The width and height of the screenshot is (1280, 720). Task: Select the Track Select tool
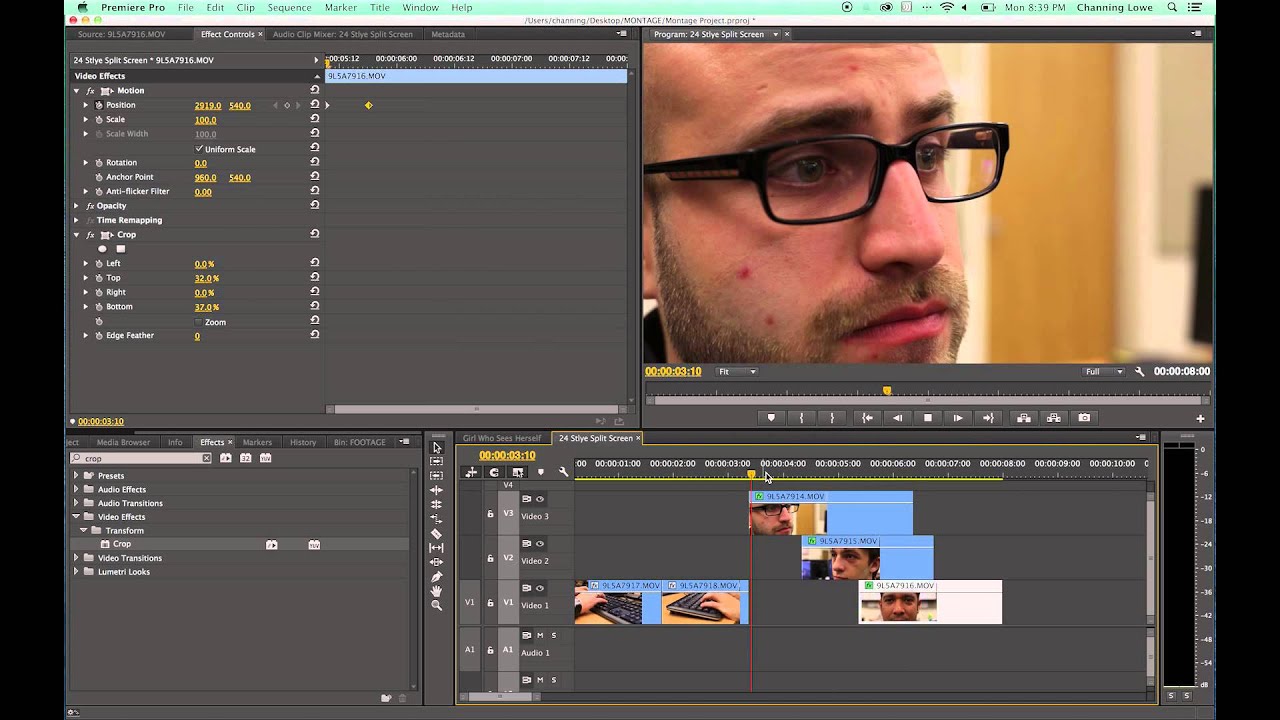[x=436, y=461]
